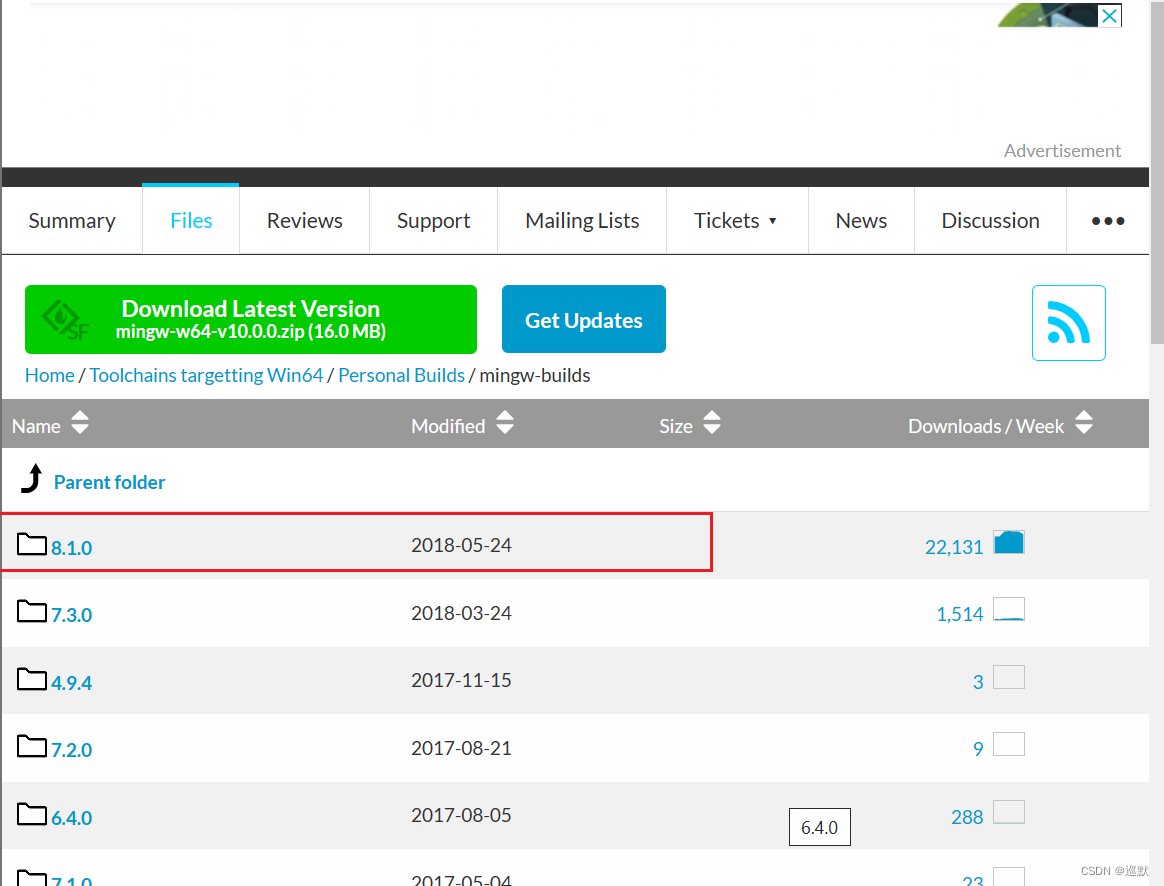Click the 2017-11-15 modified date
1164x886 pixels.
point(462,680)
